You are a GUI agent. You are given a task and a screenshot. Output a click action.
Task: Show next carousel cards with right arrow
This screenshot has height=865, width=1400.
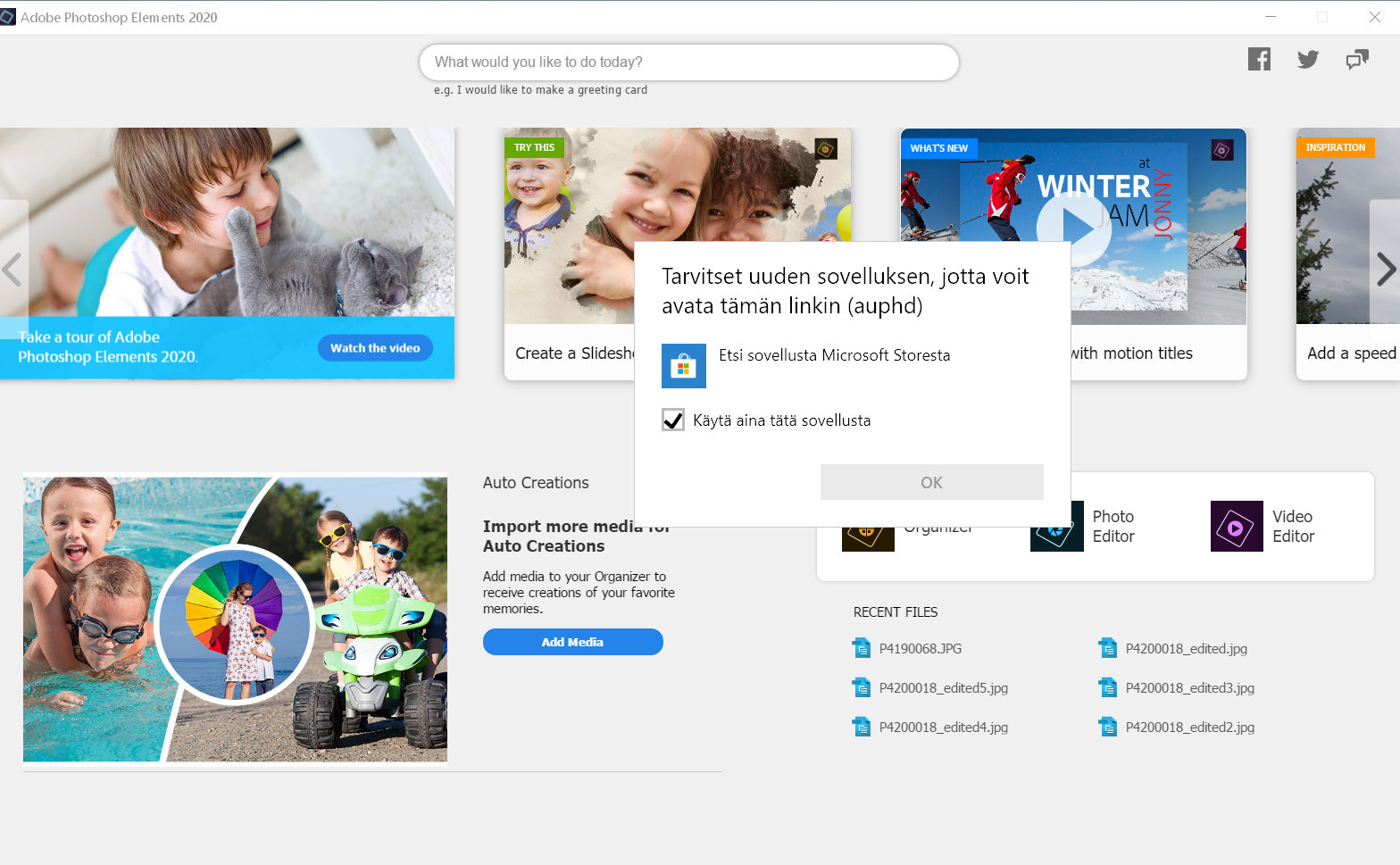(1386, 269)
